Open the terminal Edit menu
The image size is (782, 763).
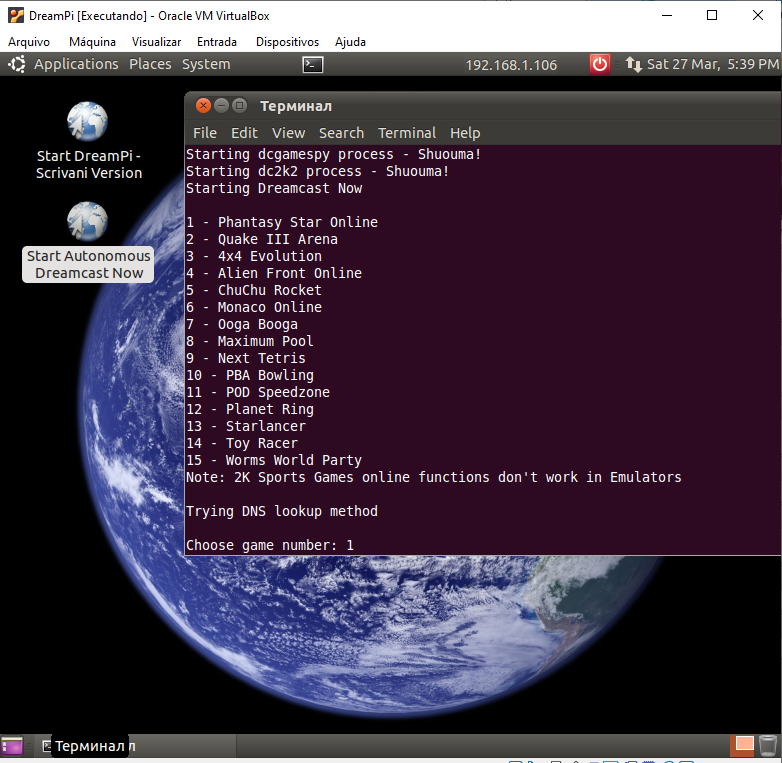[244, 133]
